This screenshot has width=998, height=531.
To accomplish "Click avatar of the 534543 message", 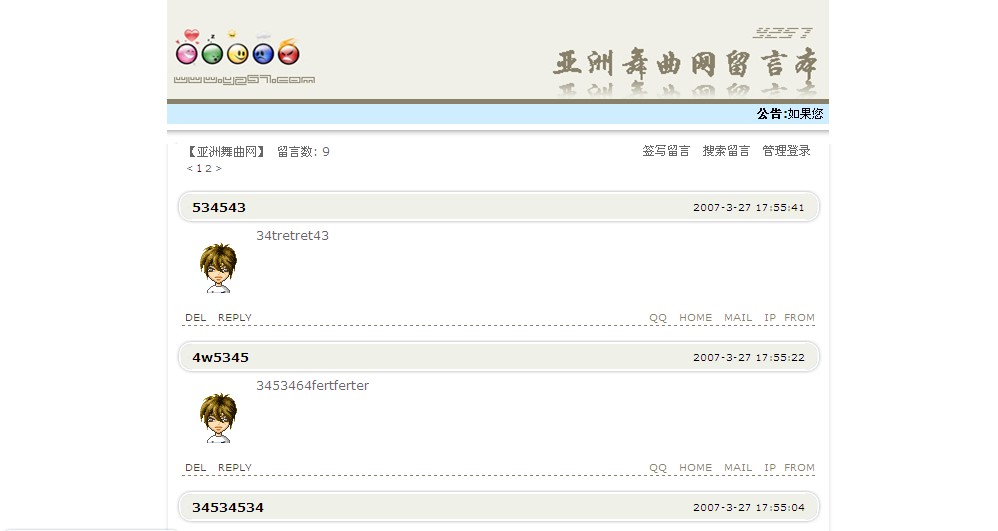I will [x=218, y=268].
